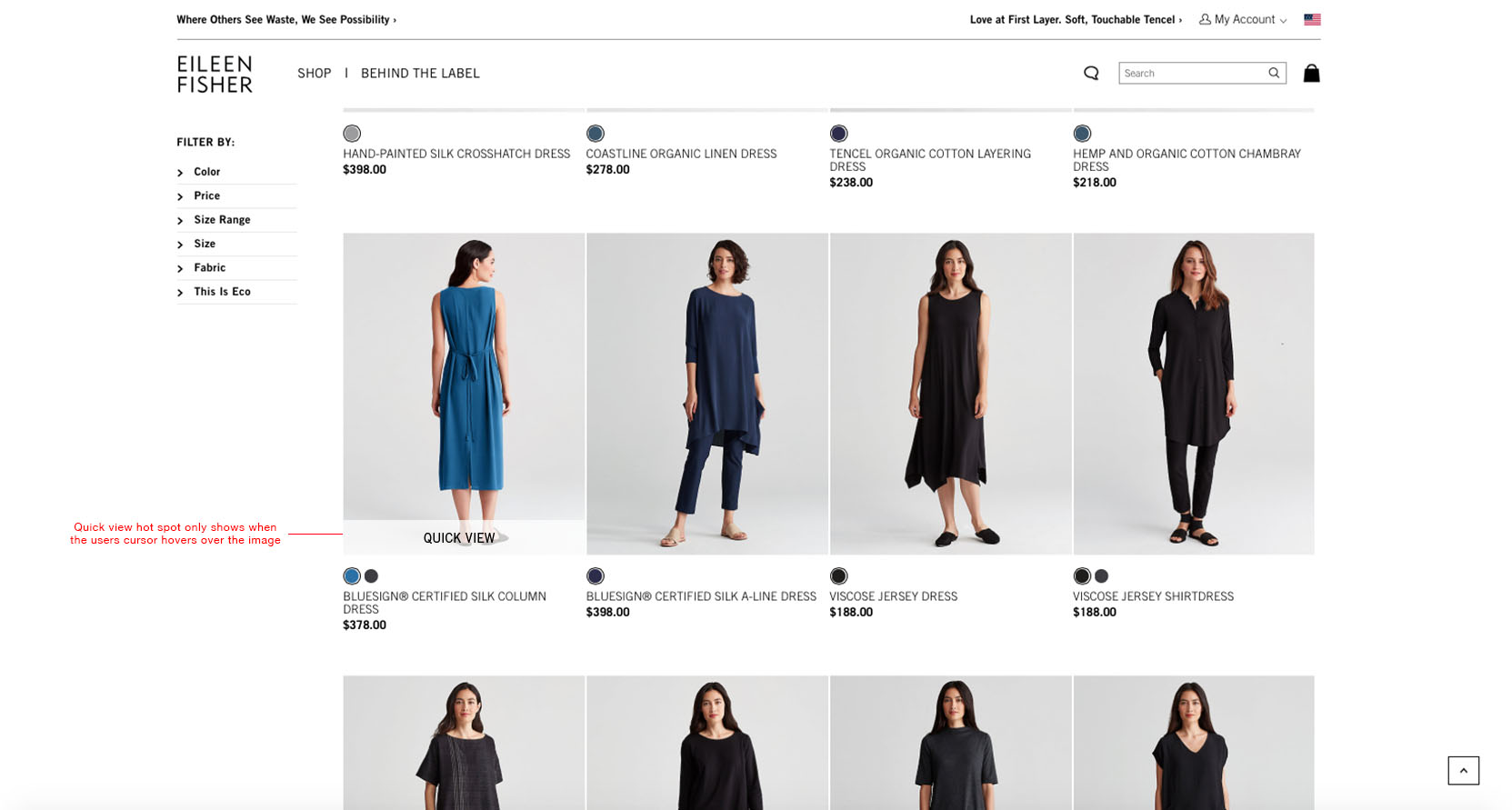Click the magnifier icon in search box
This screenshot has width=1512, height=810.
click(x=1274, y=74)
